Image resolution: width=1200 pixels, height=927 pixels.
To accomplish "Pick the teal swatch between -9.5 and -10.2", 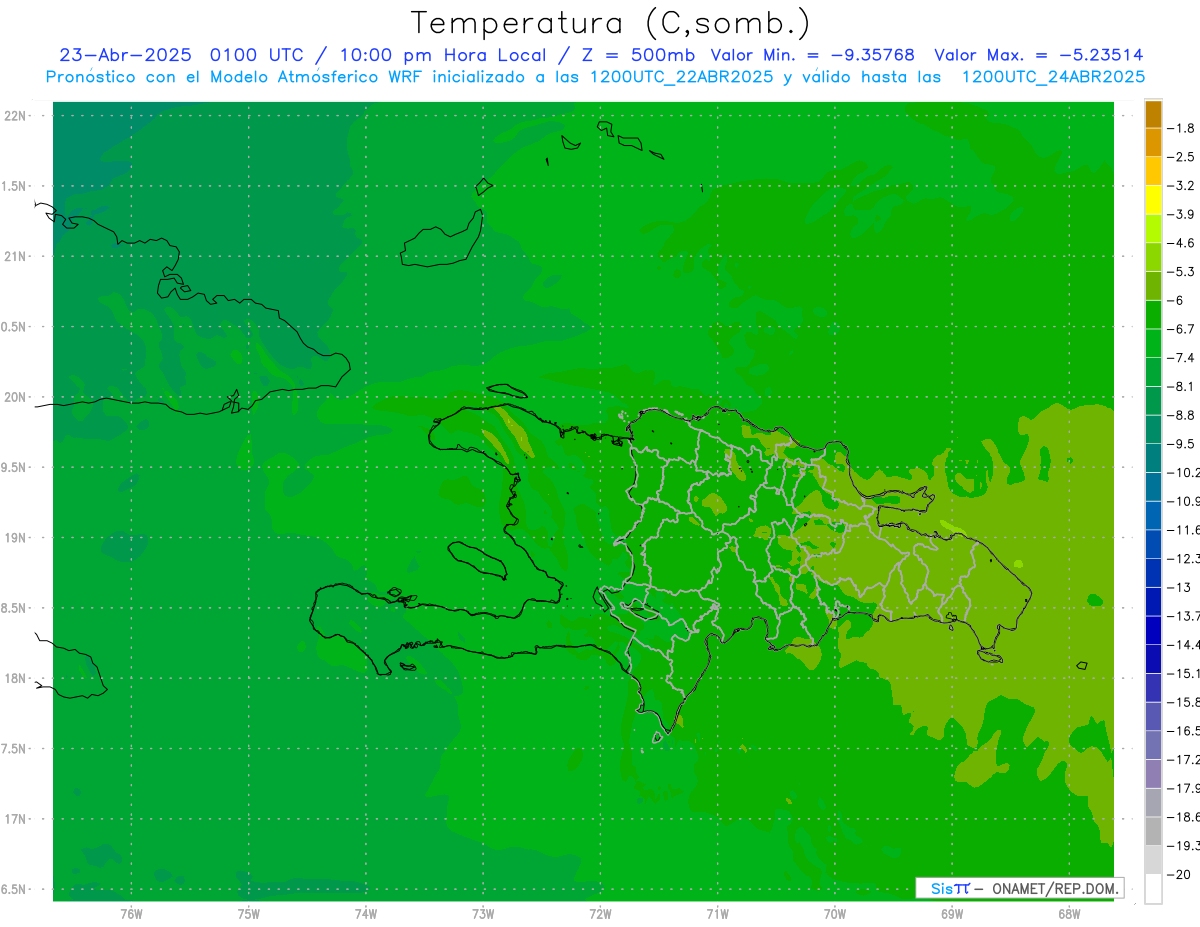I will tap(1153, 458).
